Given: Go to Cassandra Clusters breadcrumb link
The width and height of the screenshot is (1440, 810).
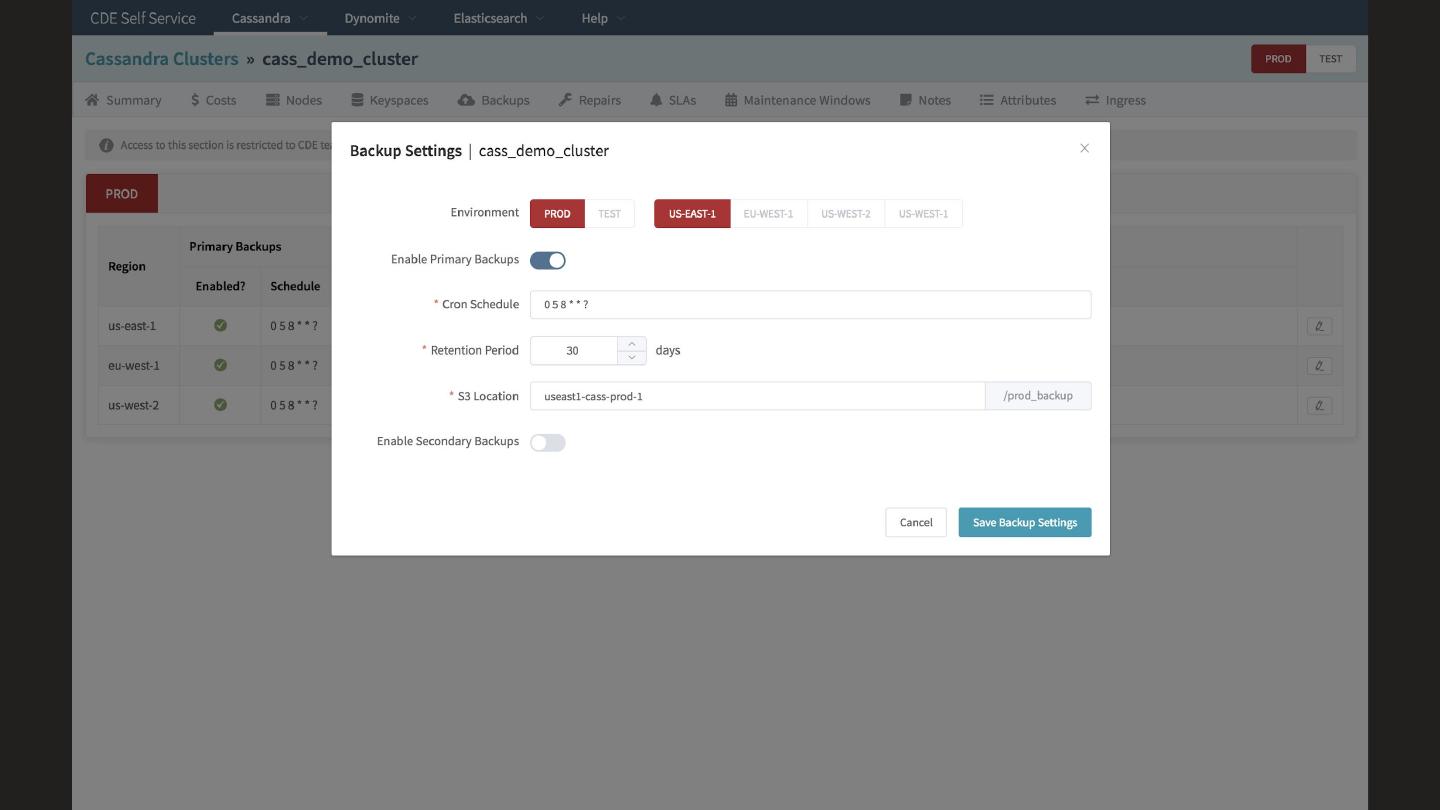Looking at the screenshot, I should point(162,58).
